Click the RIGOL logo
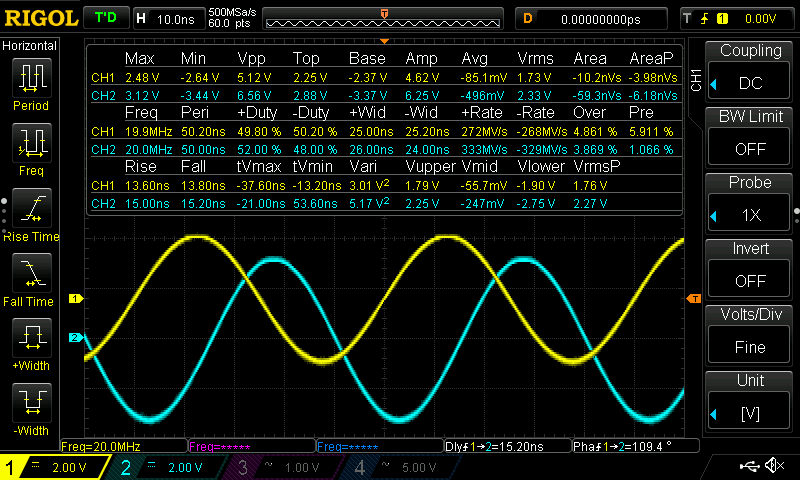This screenshot has width=800, height=480. click(x=39, y=18)
